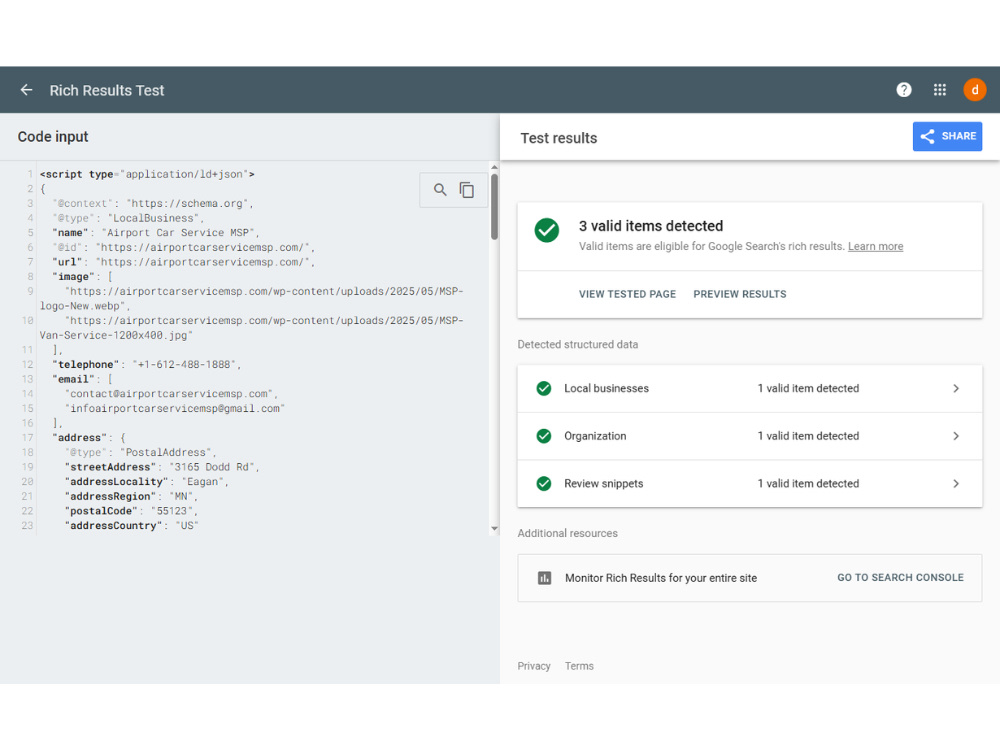Click the "addressLocality" Eagan line
Screen dimensions: 1000x750
pos(147,482)
